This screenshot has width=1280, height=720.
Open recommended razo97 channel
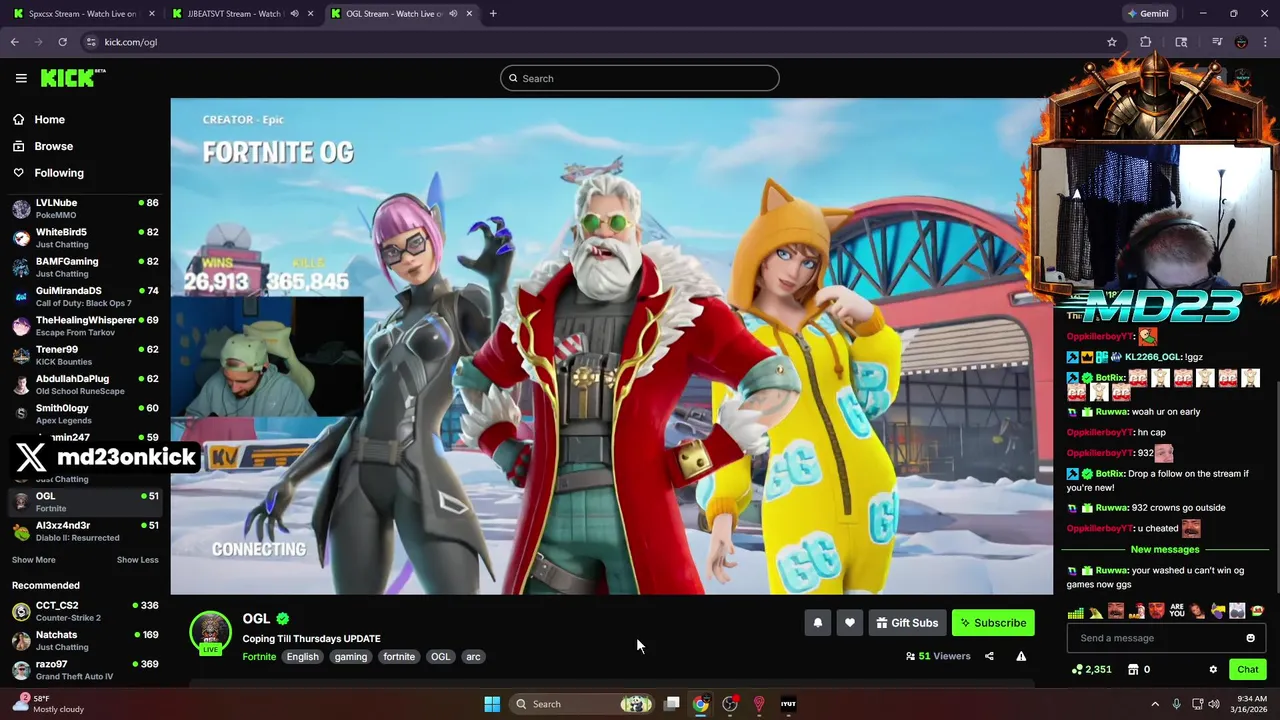point(85,670)
